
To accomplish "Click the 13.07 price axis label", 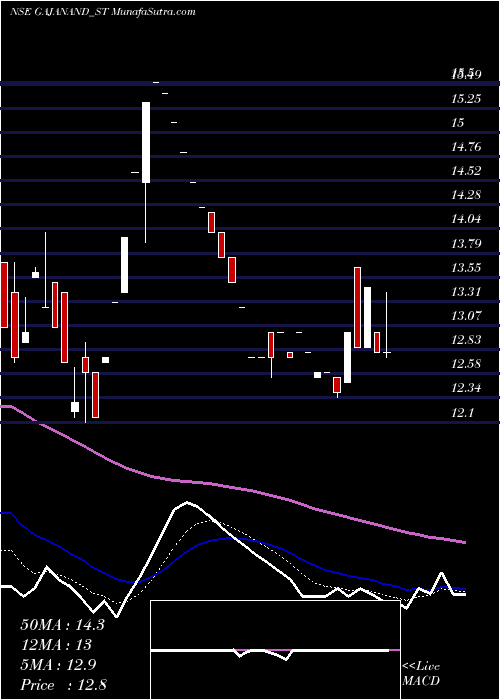I will tap(466, 316).
